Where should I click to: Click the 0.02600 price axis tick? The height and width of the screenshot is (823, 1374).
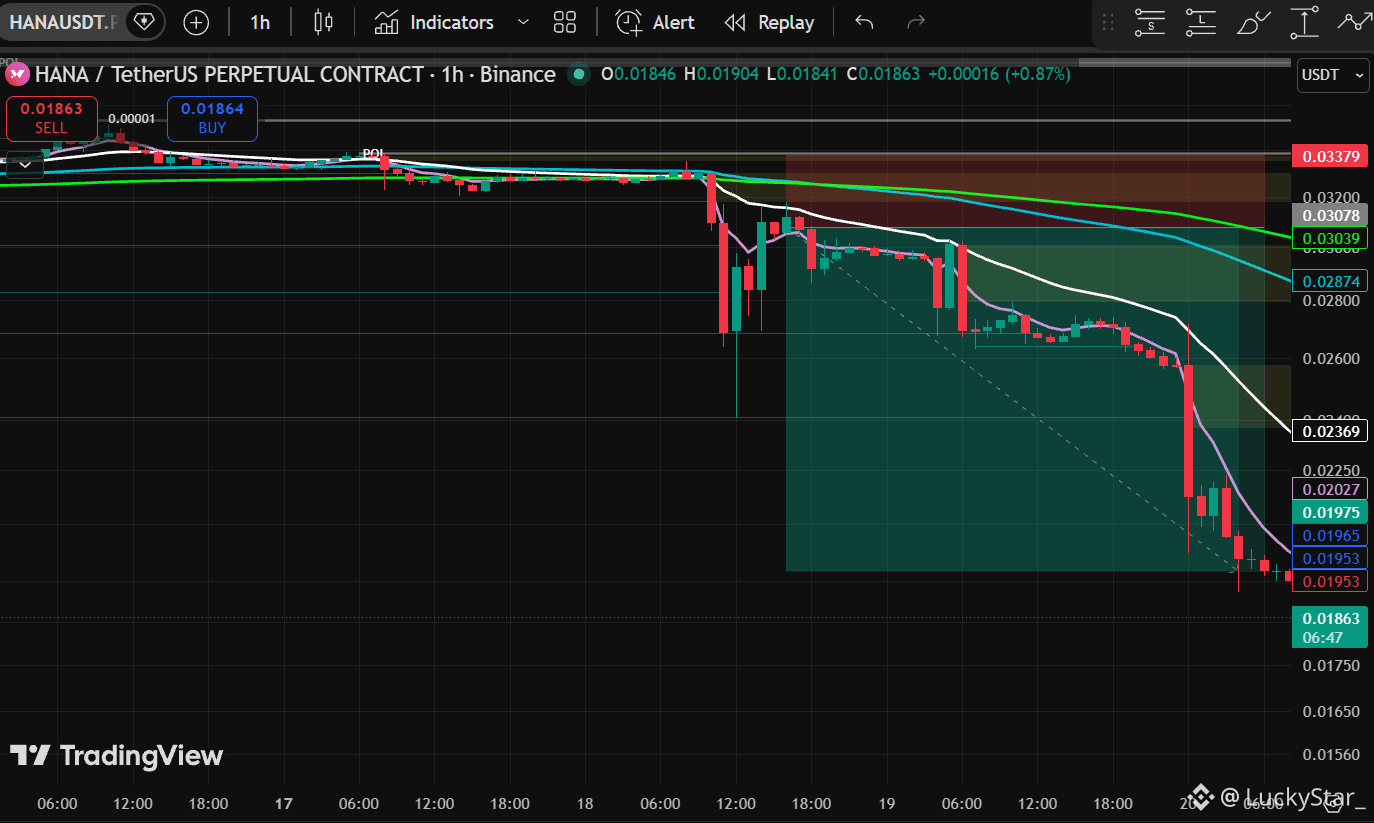coord(1330,358)
